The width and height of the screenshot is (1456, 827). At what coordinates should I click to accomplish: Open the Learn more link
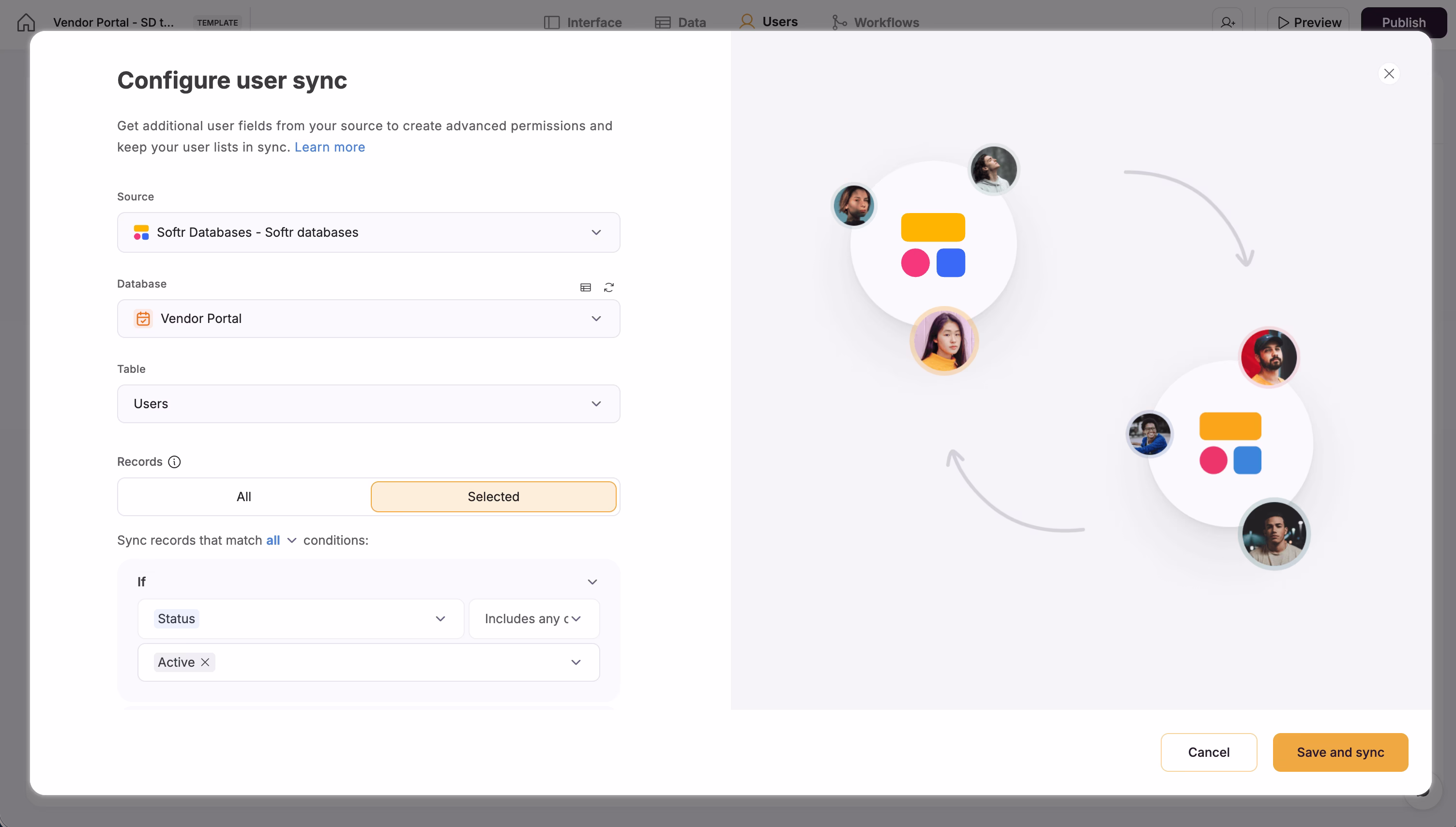[329, 147]
